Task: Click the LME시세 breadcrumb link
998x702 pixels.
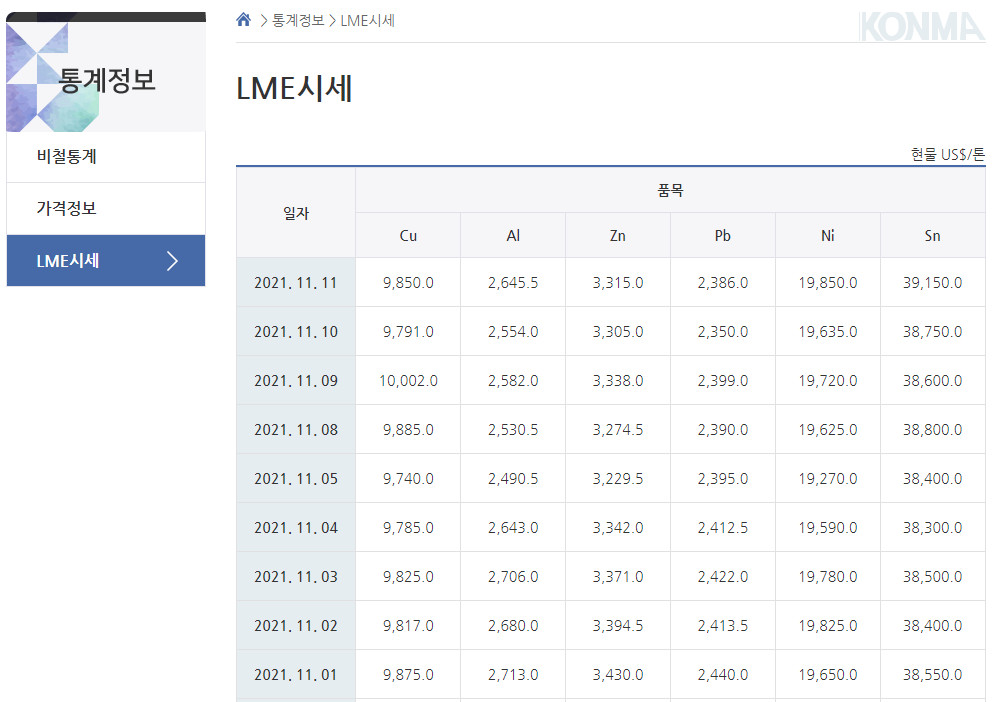Action: click(x=367, y=20)
